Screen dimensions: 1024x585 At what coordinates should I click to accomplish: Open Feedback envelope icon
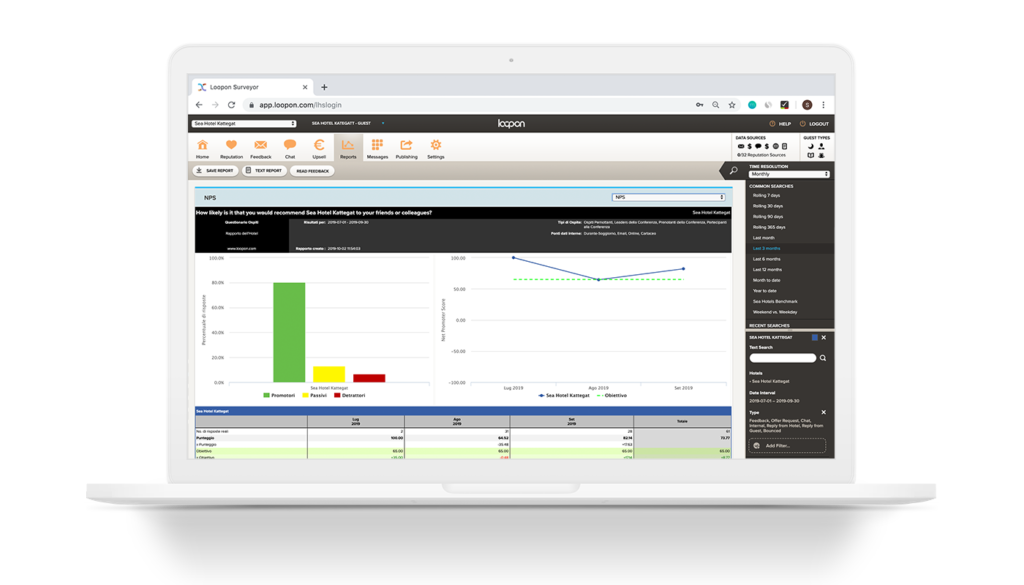point(261,147)
